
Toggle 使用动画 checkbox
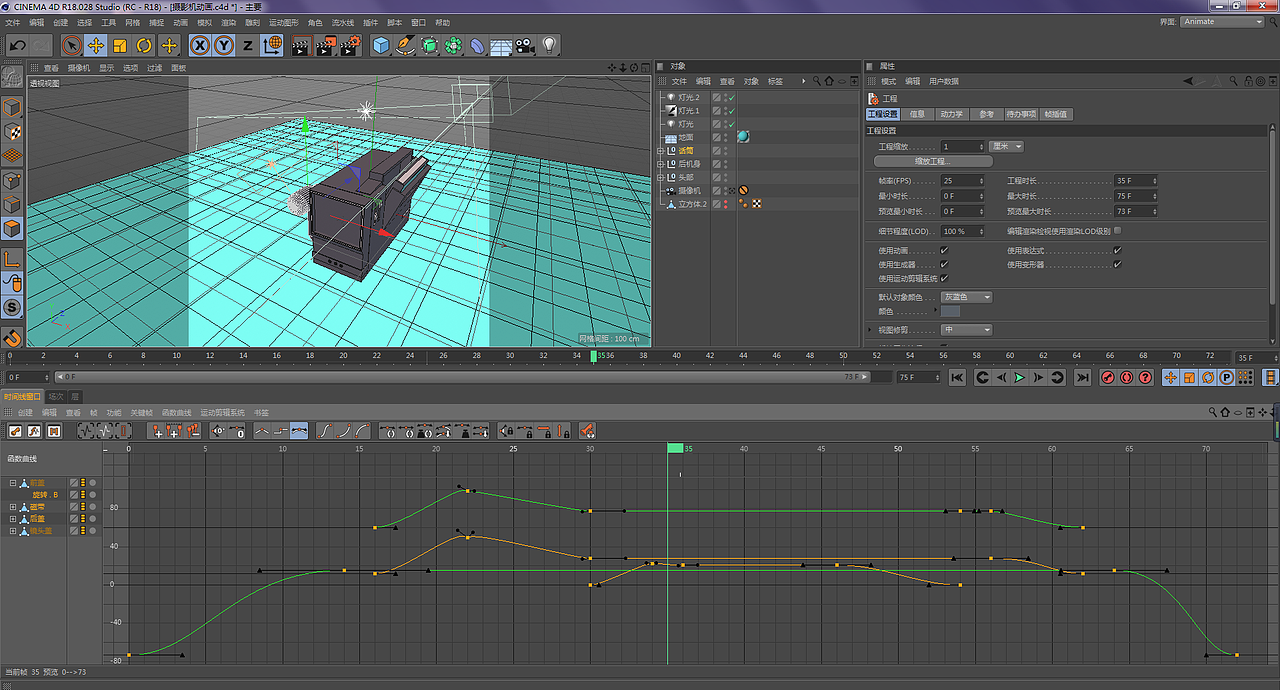click(944, 250)
